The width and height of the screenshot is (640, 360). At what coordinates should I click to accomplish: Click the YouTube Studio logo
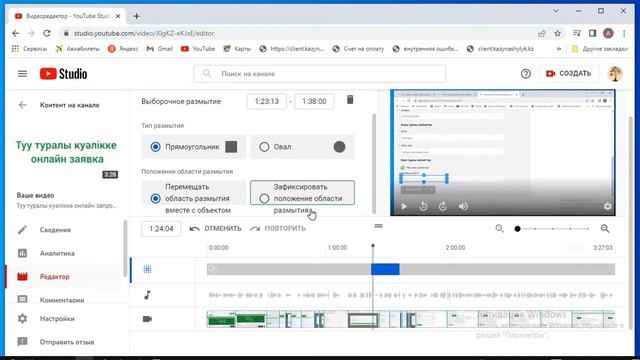63,74
